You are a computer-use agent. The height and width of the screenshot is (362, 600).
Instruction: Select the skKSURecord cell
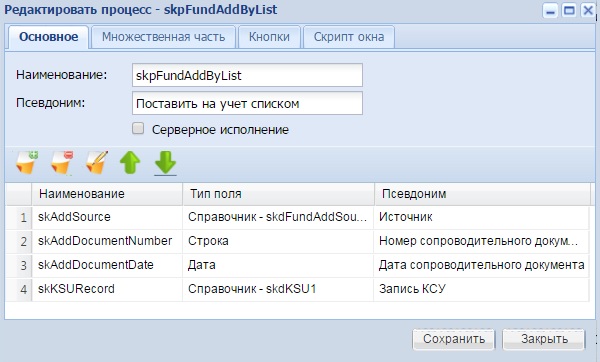click(107, 289)
